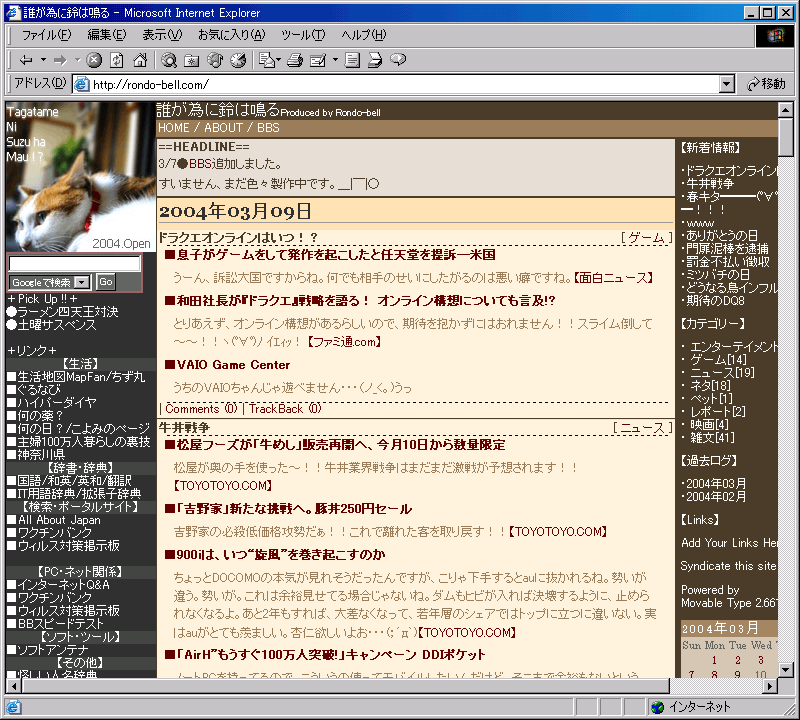Click the Forward arrow toolbar button

pos(60,60)
